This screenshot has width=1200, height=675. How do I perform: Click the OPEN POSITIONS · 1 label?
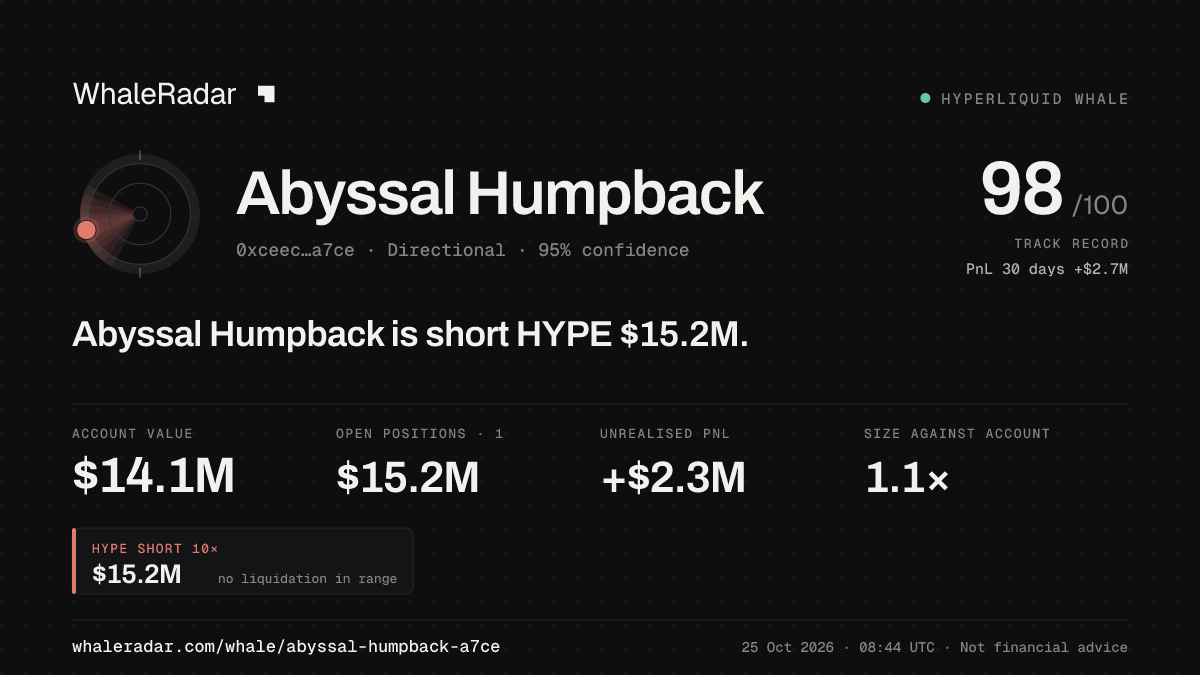420,434
